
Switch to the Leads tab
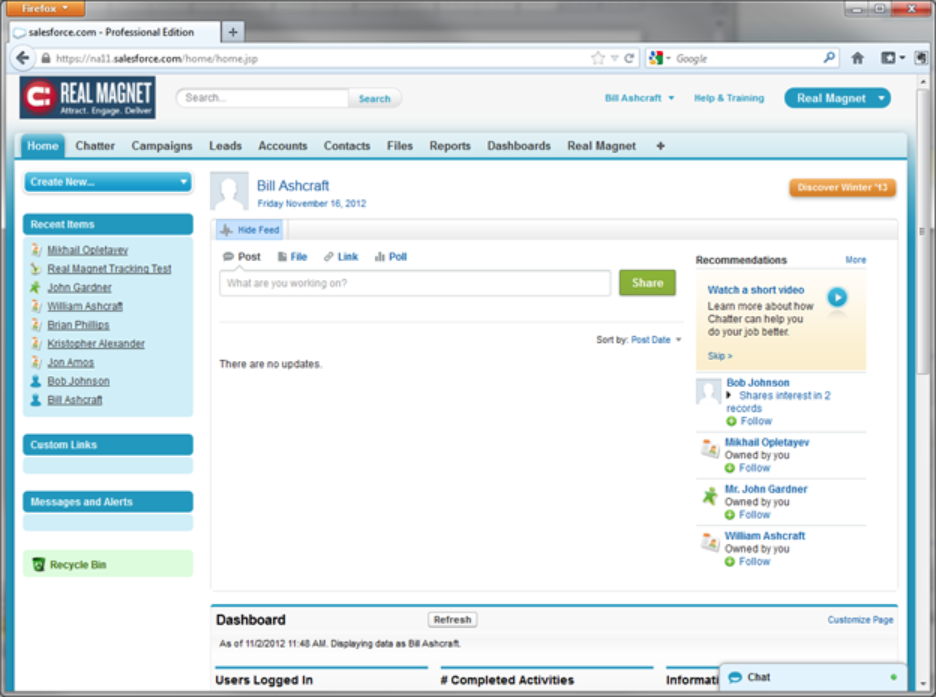tap(225, 146)
